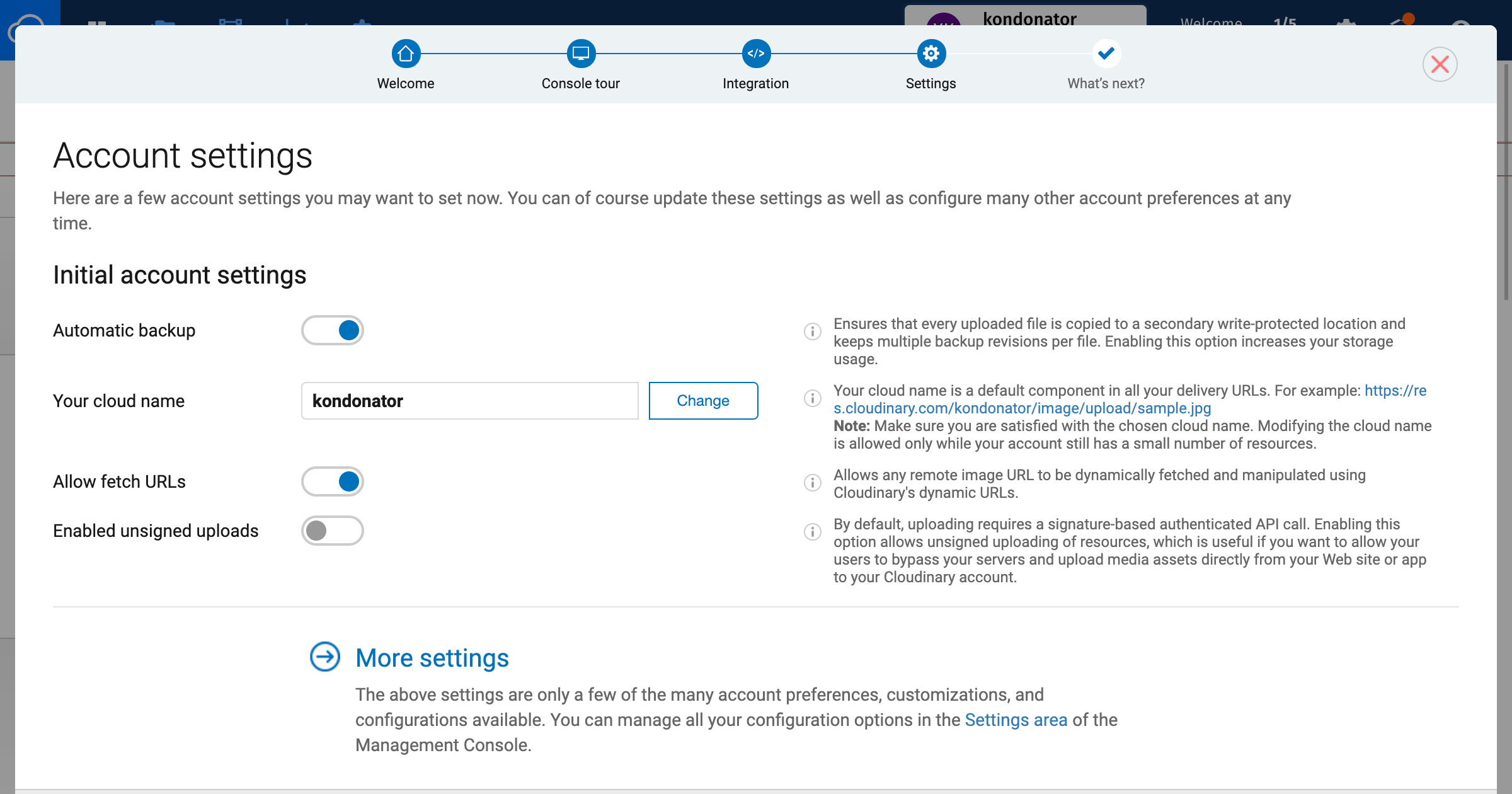Open the Settings area link
The image size is (1512, 794).
pos(1016,720)
